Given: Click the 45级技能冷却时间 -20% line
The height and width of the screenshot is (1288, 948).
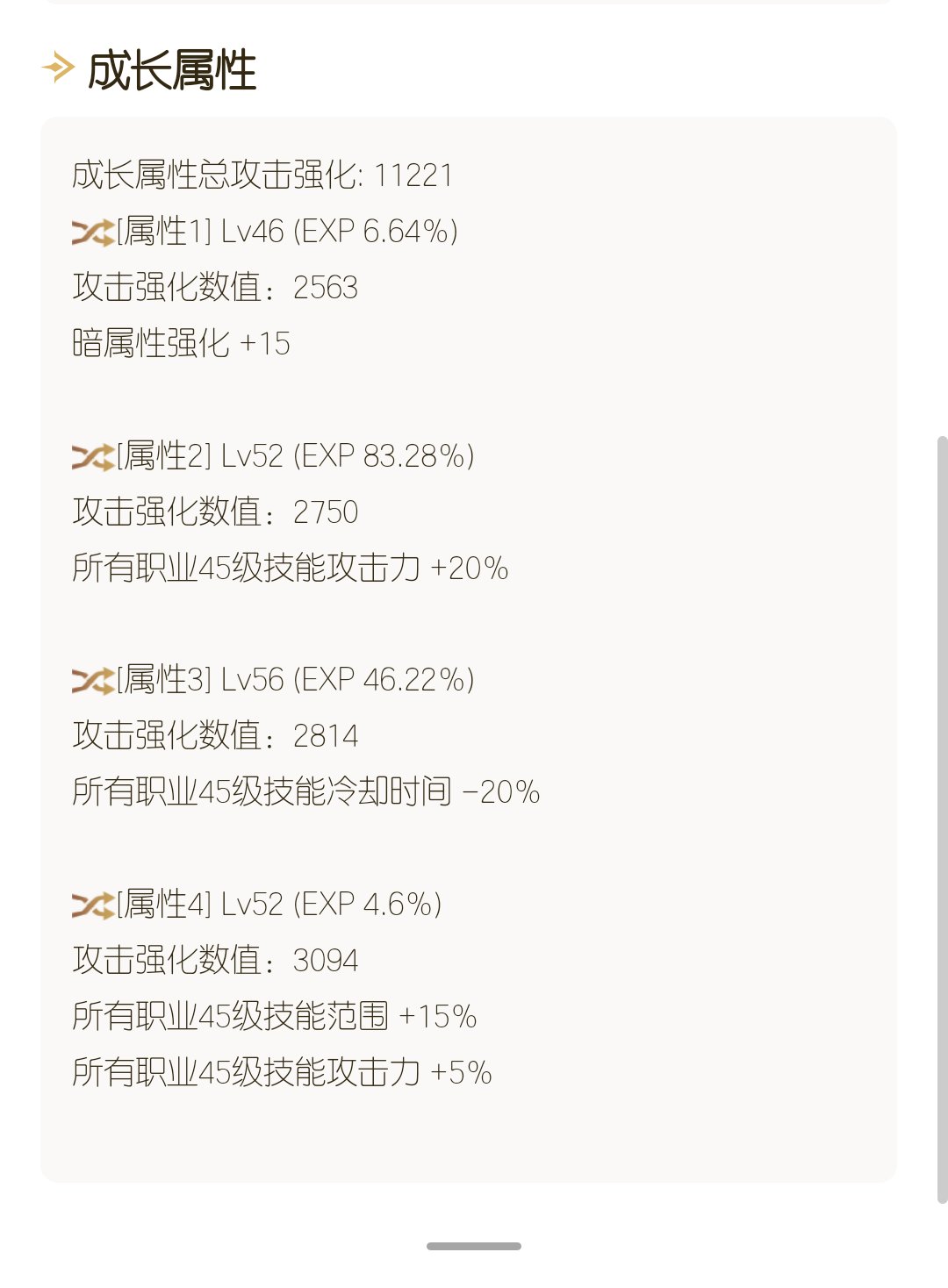Looking at the screenshot, I should coord(306,791).
